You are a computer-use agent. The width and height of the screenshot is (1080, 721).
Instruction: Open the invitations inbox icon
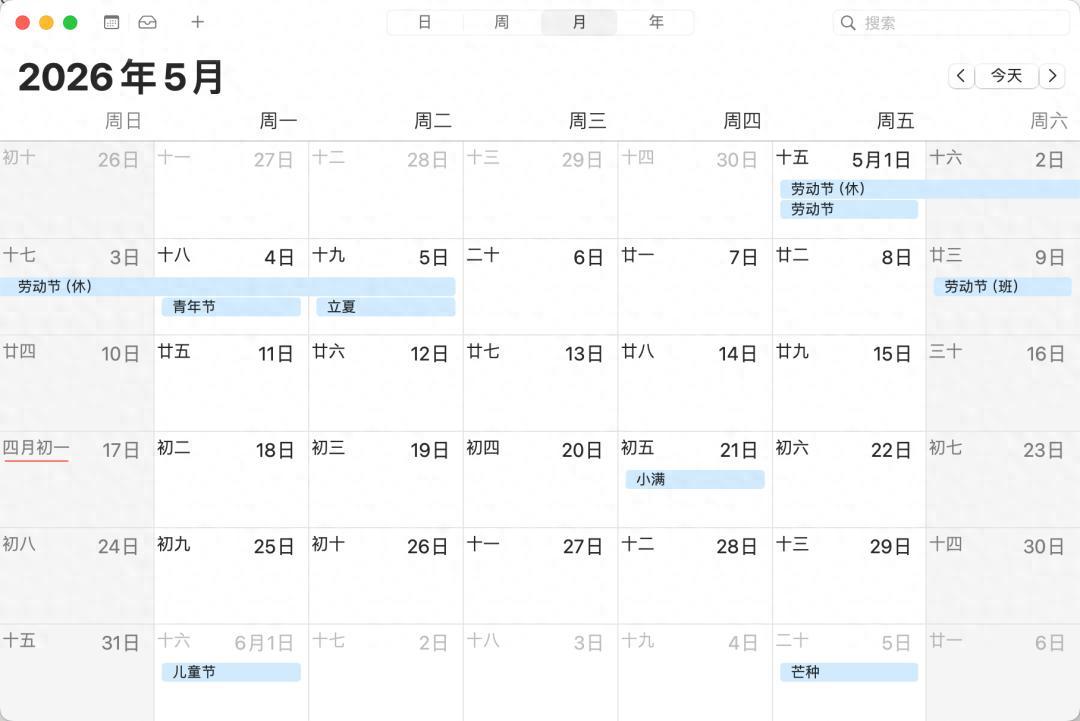pyautogui.click(x=147, y=22)
